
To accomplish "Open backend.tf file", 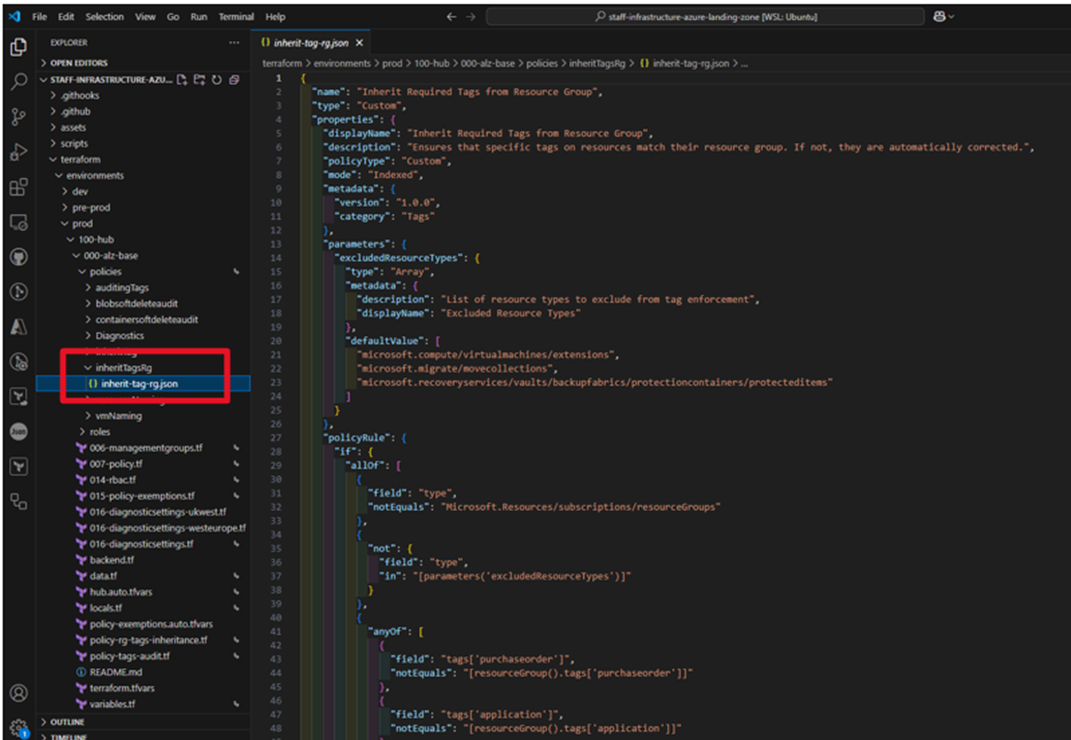I will point(111,560).
